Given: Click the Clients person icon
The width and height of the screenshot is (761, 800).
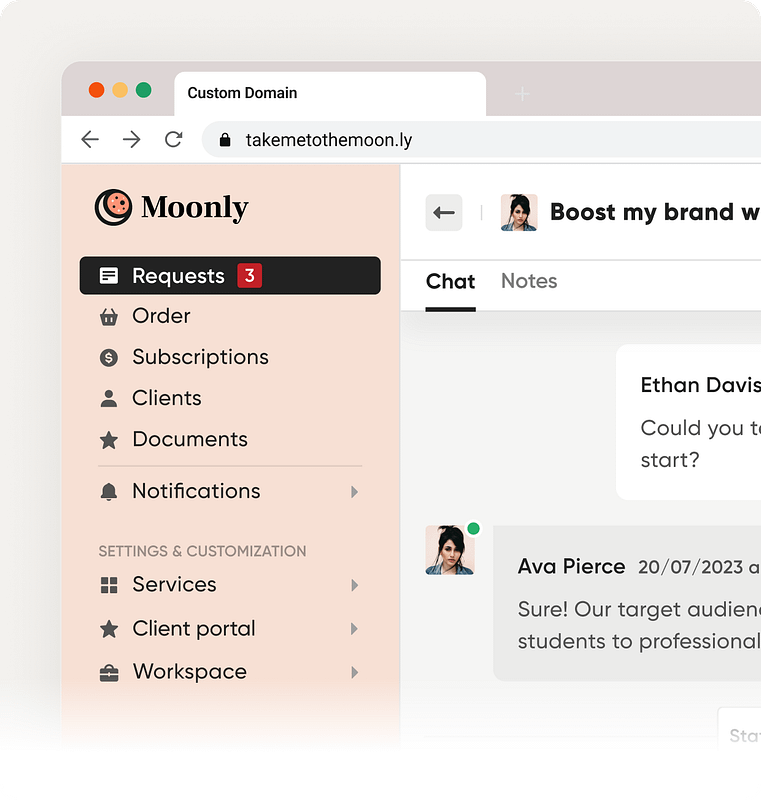Looking at the screenshot, I should [x=109, y=398].
